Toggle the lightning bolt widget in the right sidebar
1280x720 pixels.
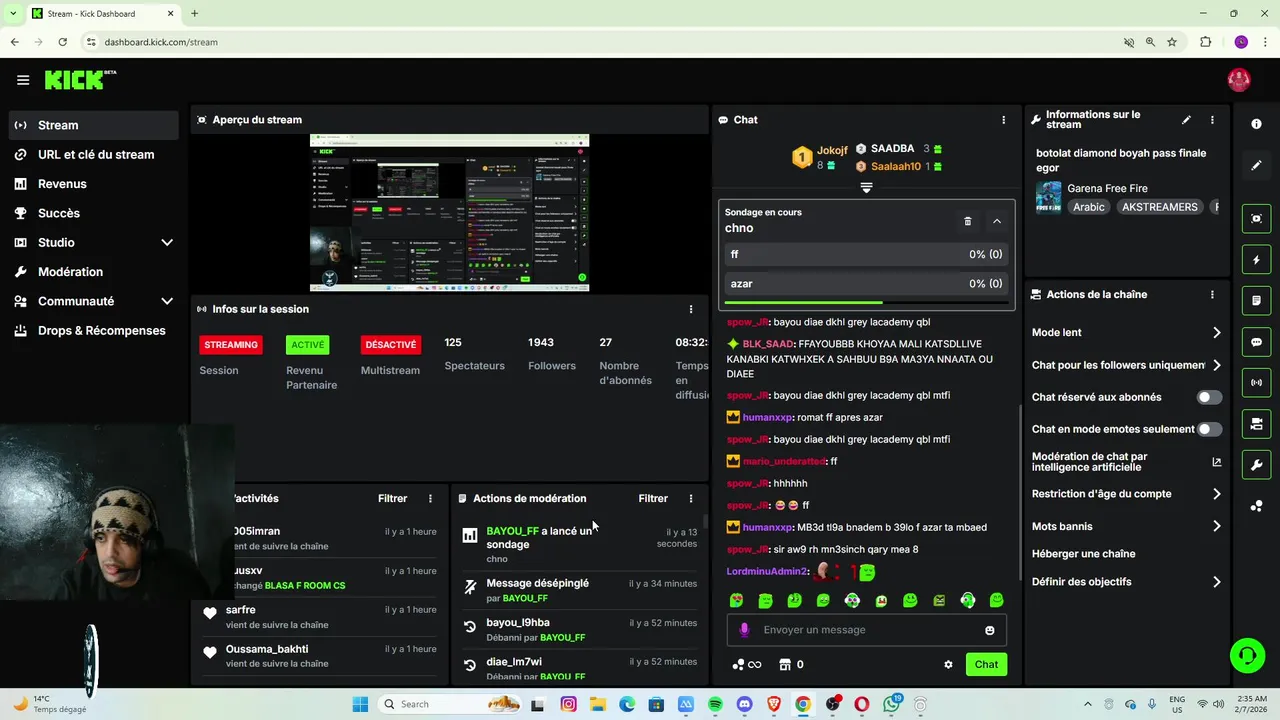pos(1256,260)
